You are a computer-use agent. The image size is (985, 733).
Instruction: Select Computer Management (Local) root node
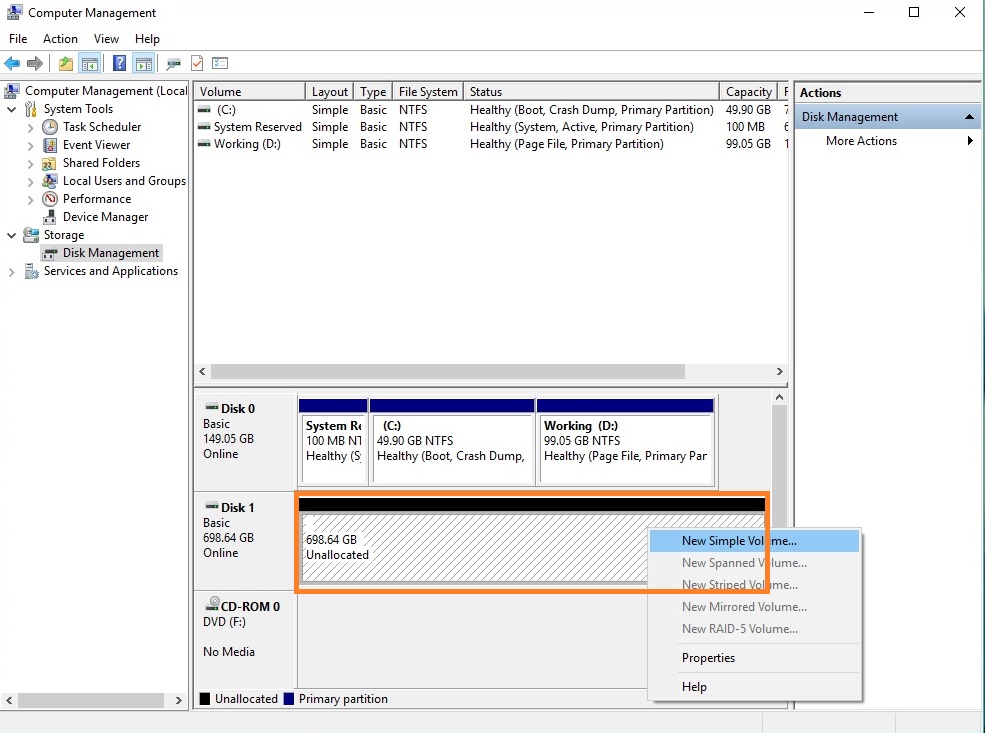[106, 91]
